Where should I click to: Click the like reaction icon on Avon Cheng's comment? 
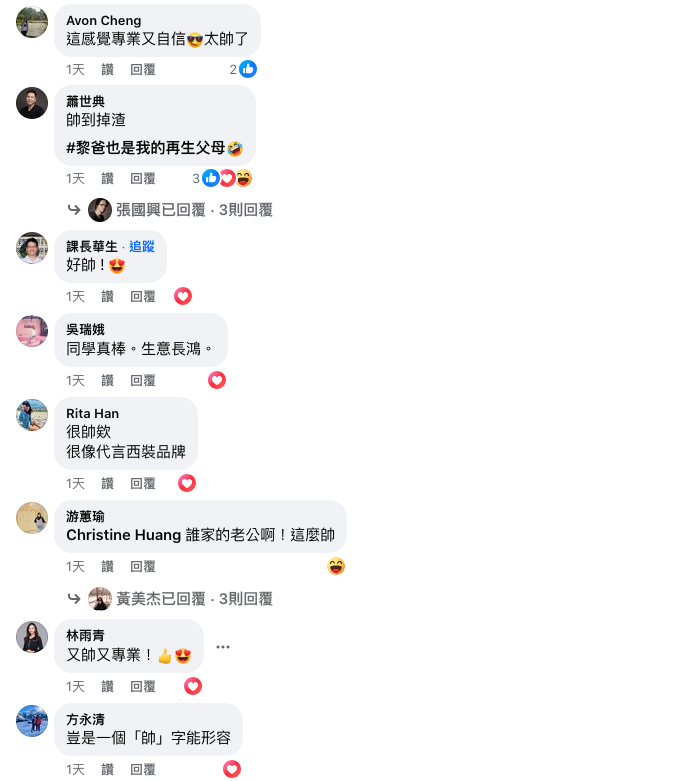coord(248,69)
